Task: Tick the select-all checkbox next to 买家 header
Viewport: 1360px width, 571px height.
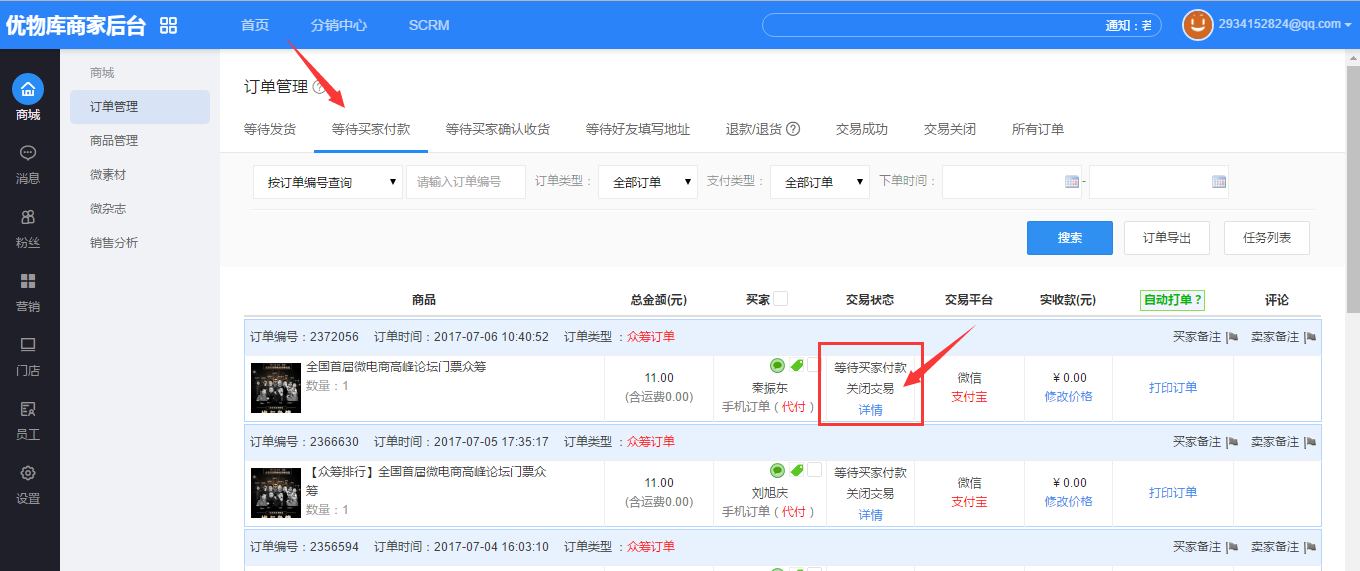Action: 780,298
